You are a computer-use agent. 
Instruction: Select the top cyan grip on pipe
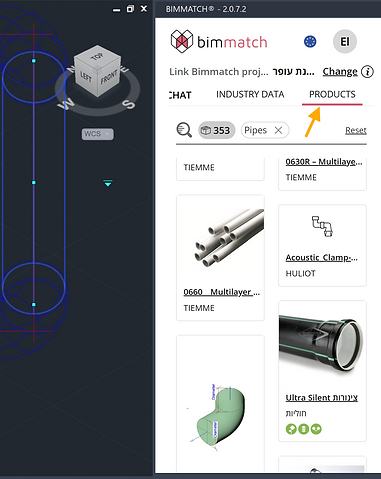(x=33, y=61)
